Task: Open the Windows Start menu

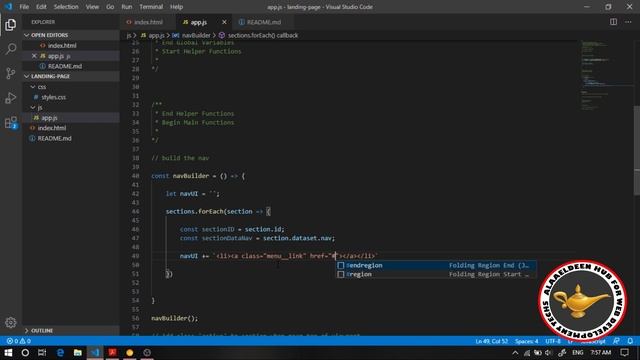Action: point(8,353)
